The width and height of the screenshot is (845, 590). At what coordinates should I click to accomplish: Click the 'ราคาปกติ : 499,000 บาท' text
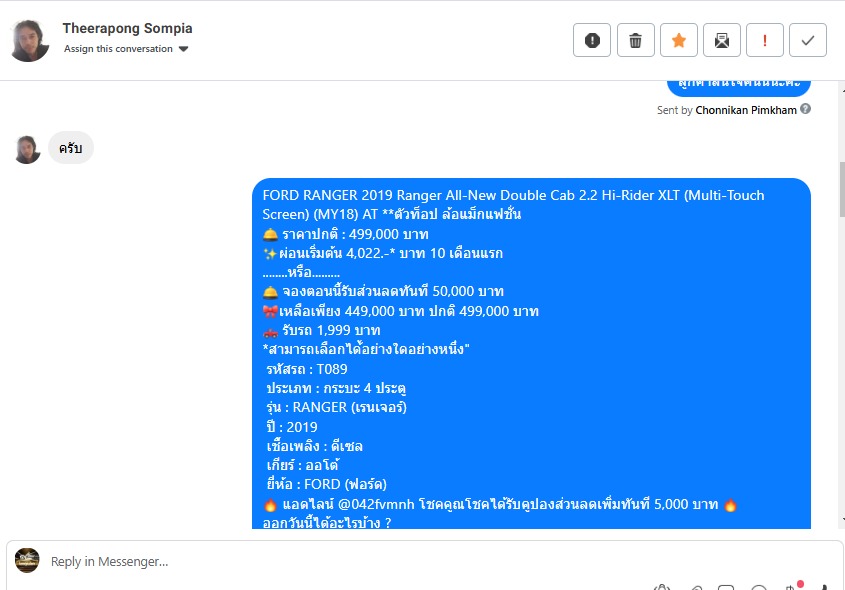[x=355, y=234]
